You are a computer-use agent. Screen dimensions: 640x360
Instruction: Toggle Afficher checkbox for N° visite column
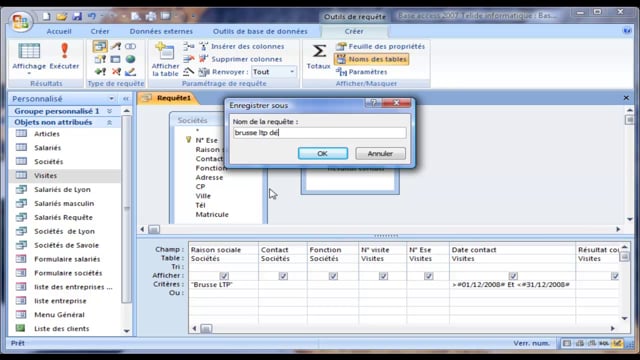(x=383, y=276)
